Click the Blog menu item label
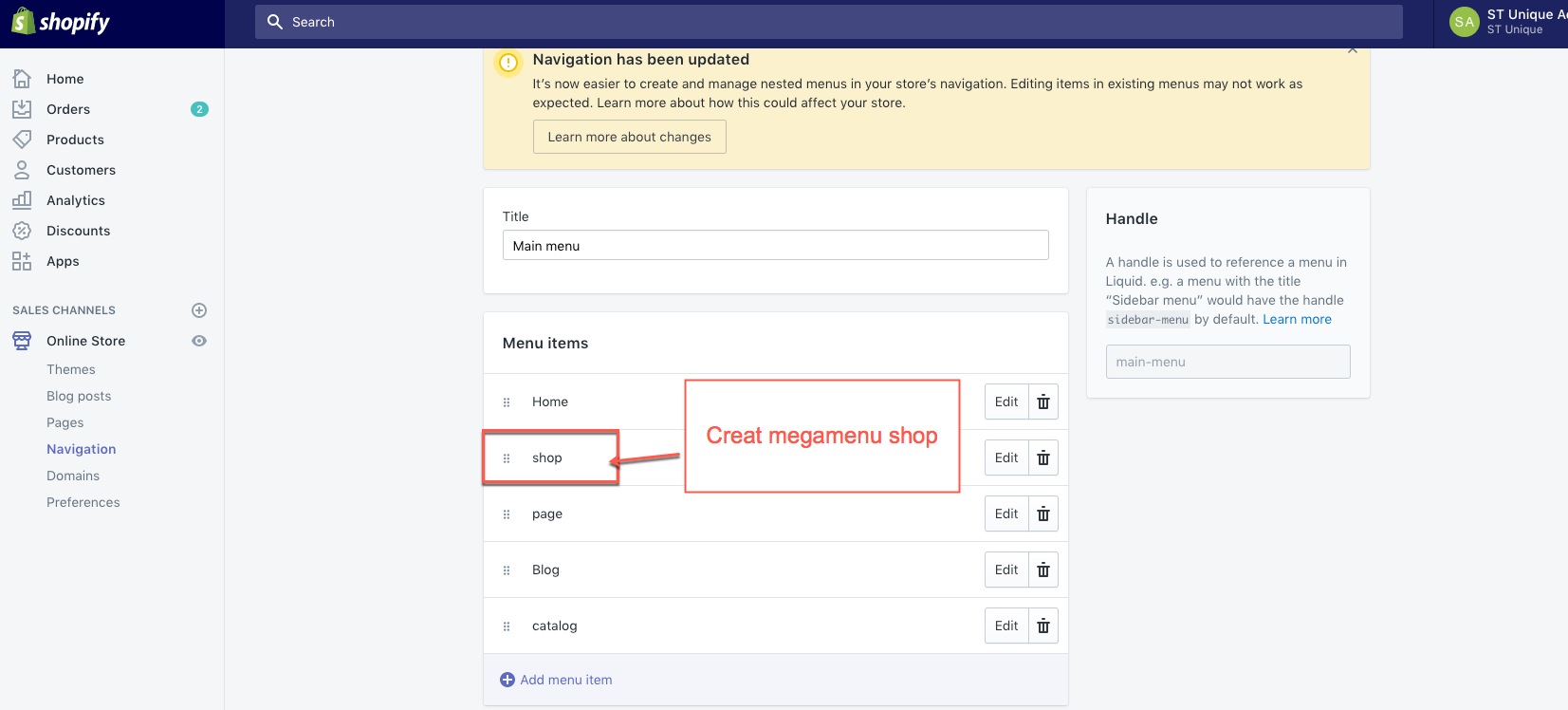 (x=545, y=570)
